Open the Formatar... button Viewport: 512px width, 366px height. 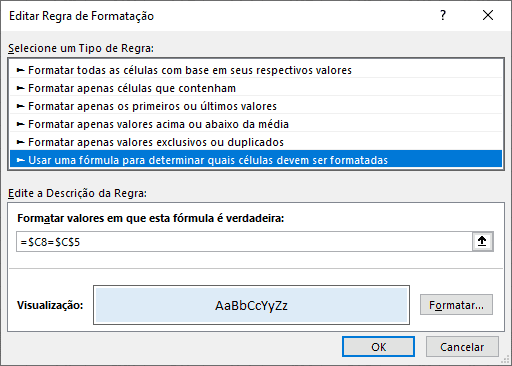click(456, 305)
